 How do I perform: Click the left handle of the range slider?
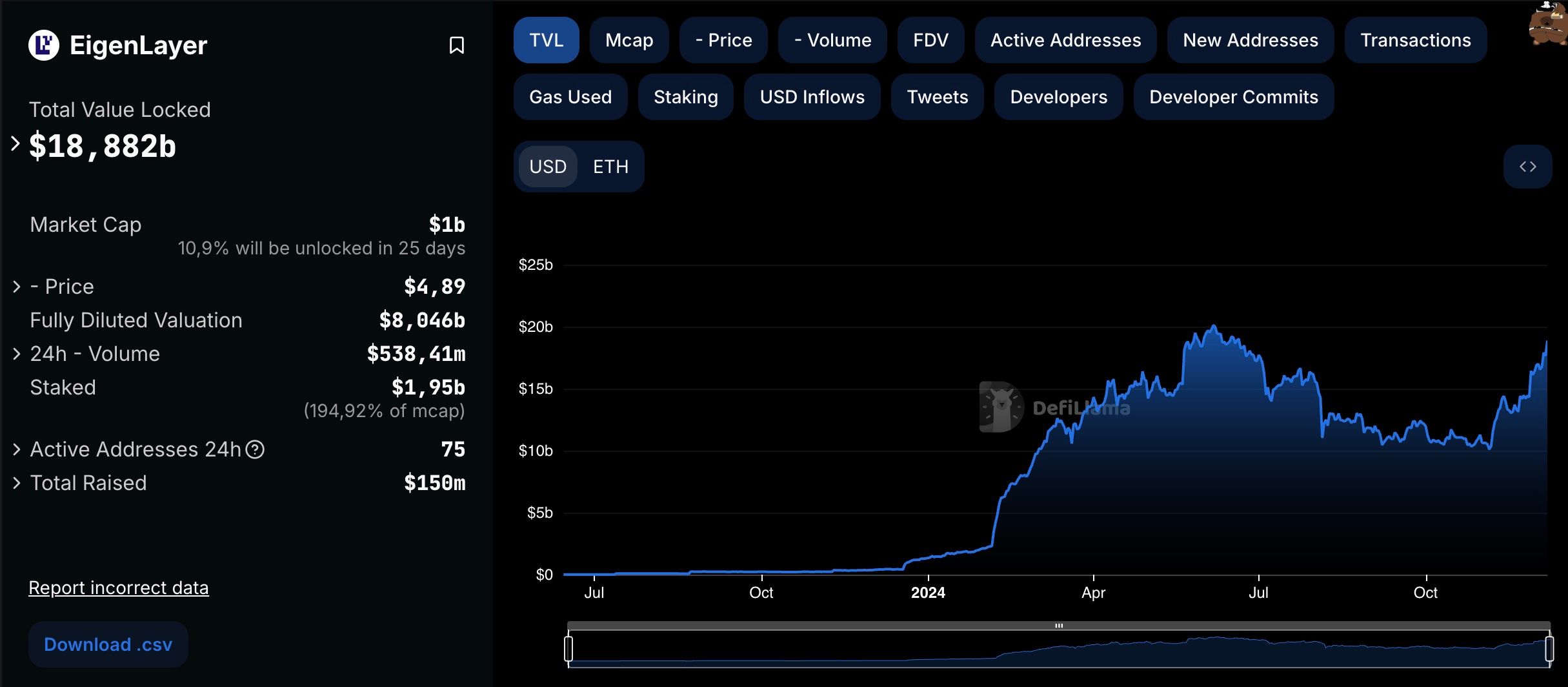[x=568, y=649]
